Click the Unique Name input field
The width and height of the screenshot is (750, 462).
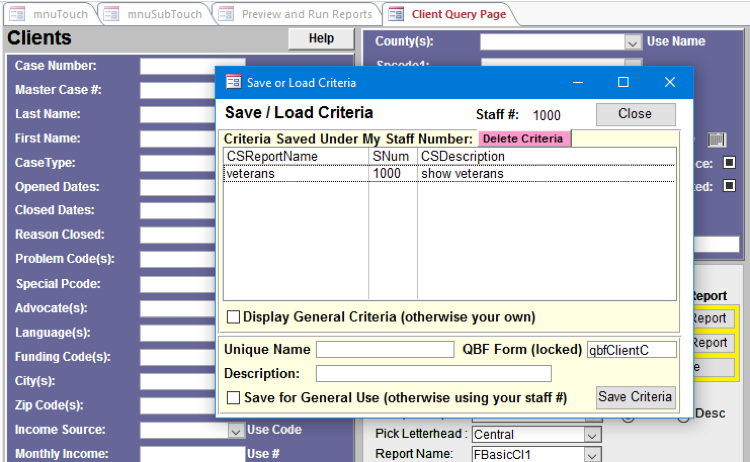(385, 350)
